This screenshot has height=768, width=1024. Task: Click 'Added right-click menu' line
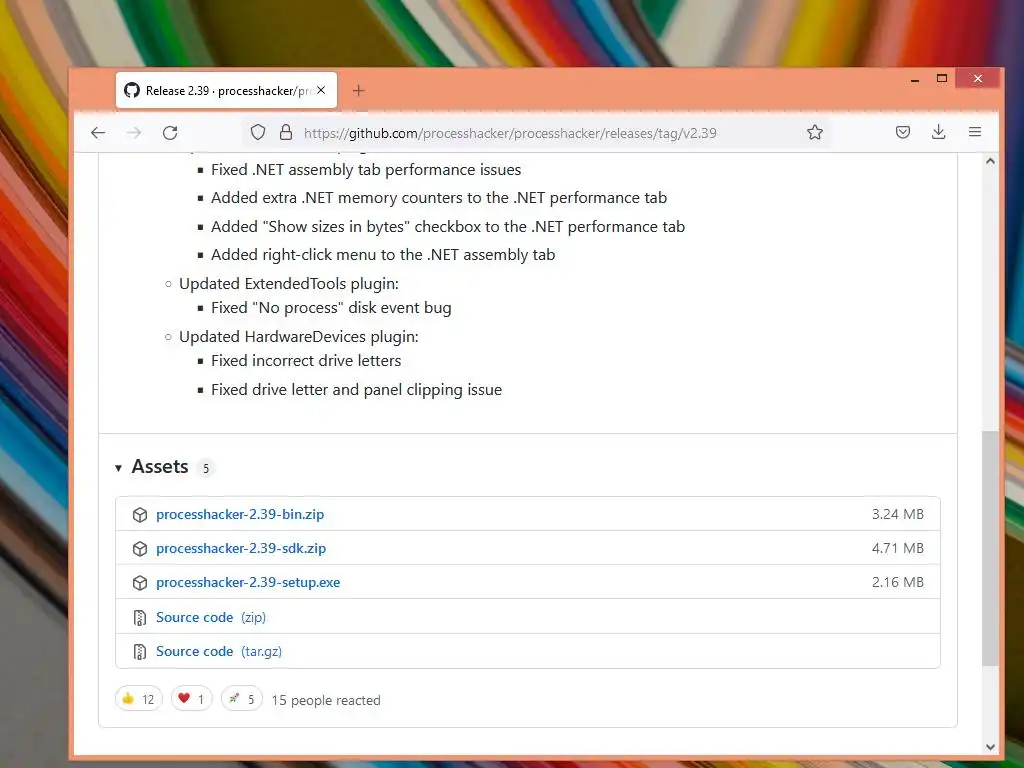click(383, 255)
